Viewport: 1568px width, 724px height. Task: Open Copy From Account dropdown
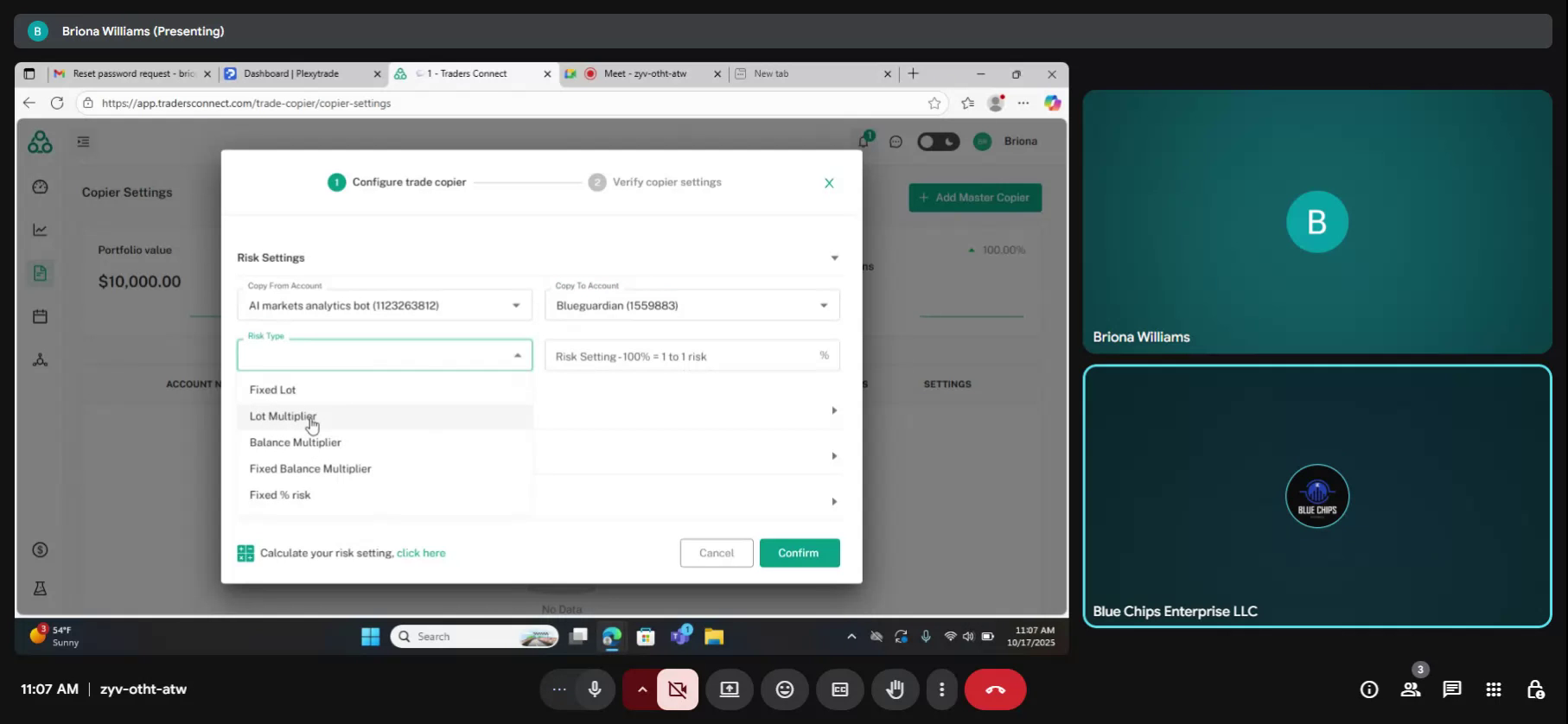tap(385, 305)
